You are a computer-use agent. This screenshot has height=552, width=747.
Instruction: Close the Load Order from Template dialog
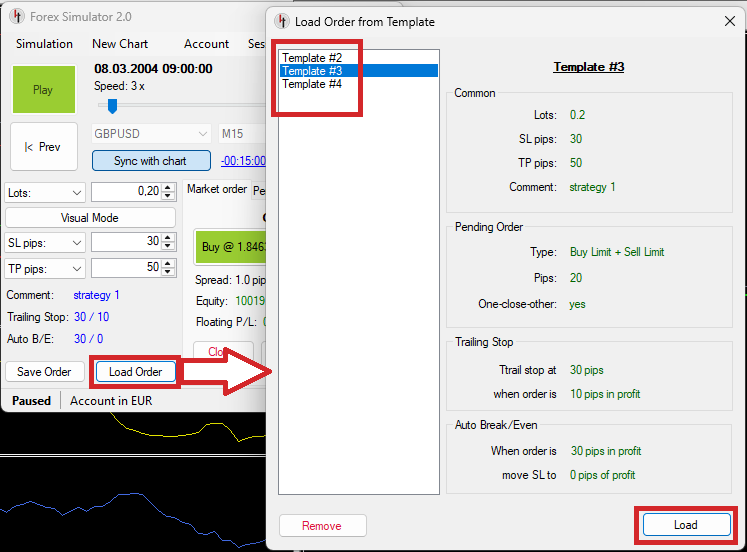728,21
